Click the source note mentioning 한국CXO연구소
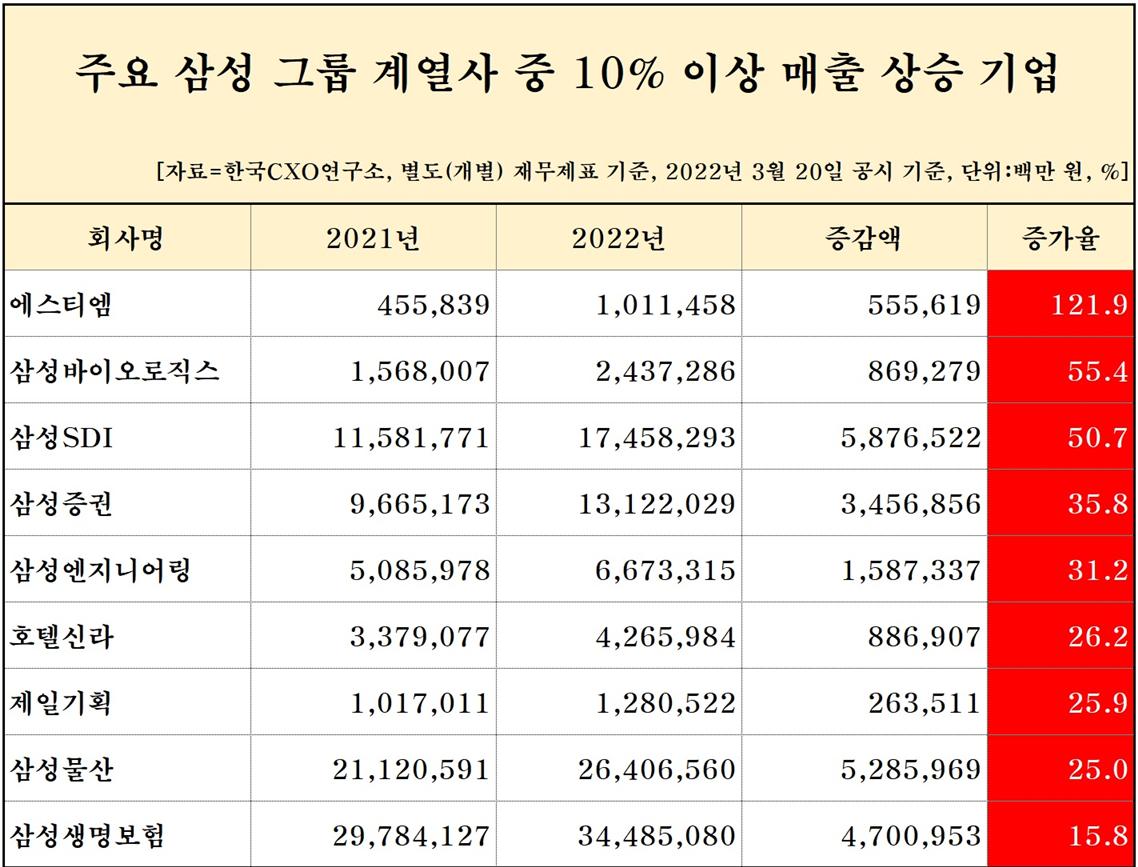This screenshot has width=1138, height=867. point(641,169)
